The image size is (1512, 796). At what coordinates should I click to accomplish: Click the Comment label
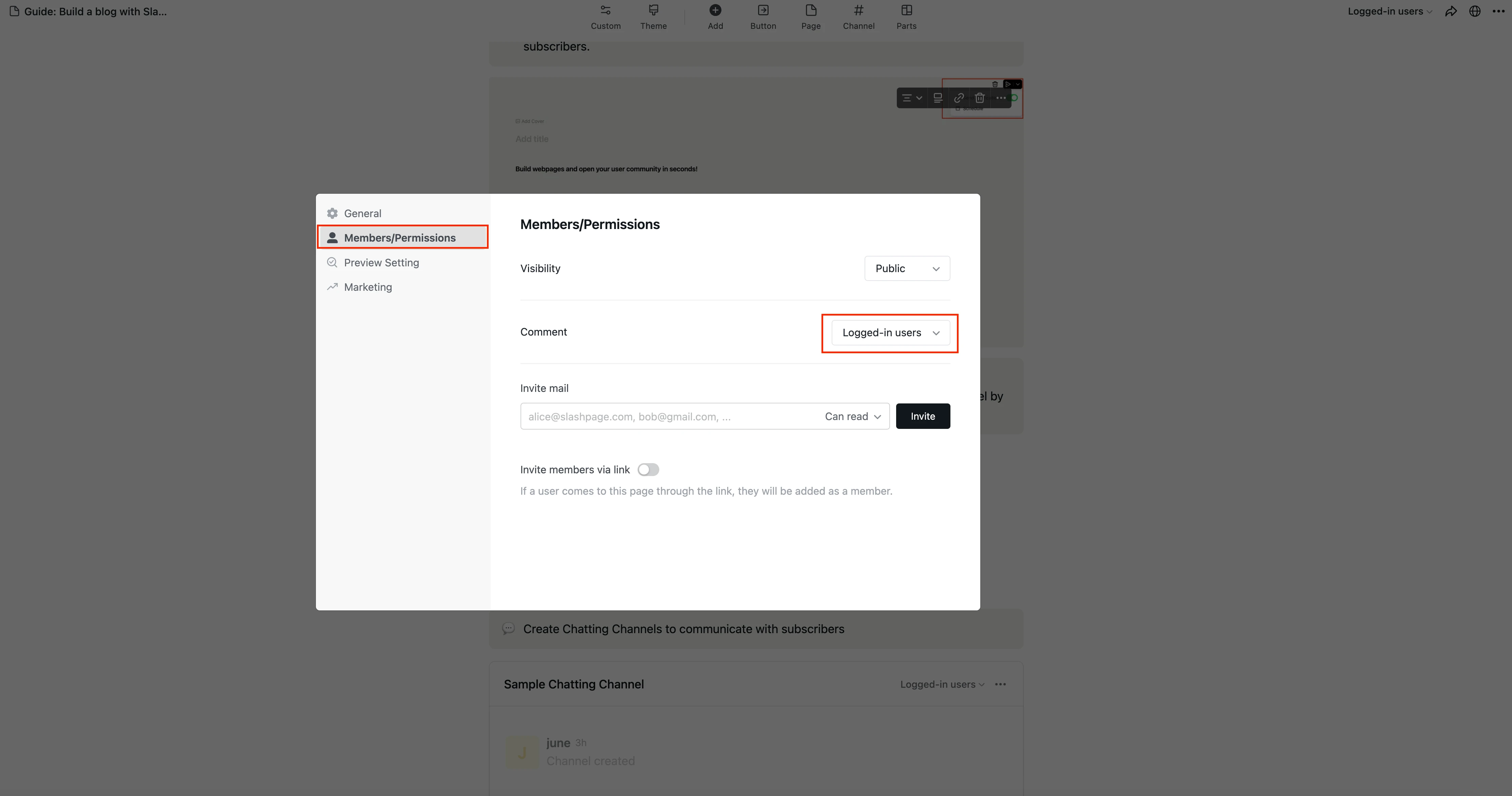click(544, 332)
